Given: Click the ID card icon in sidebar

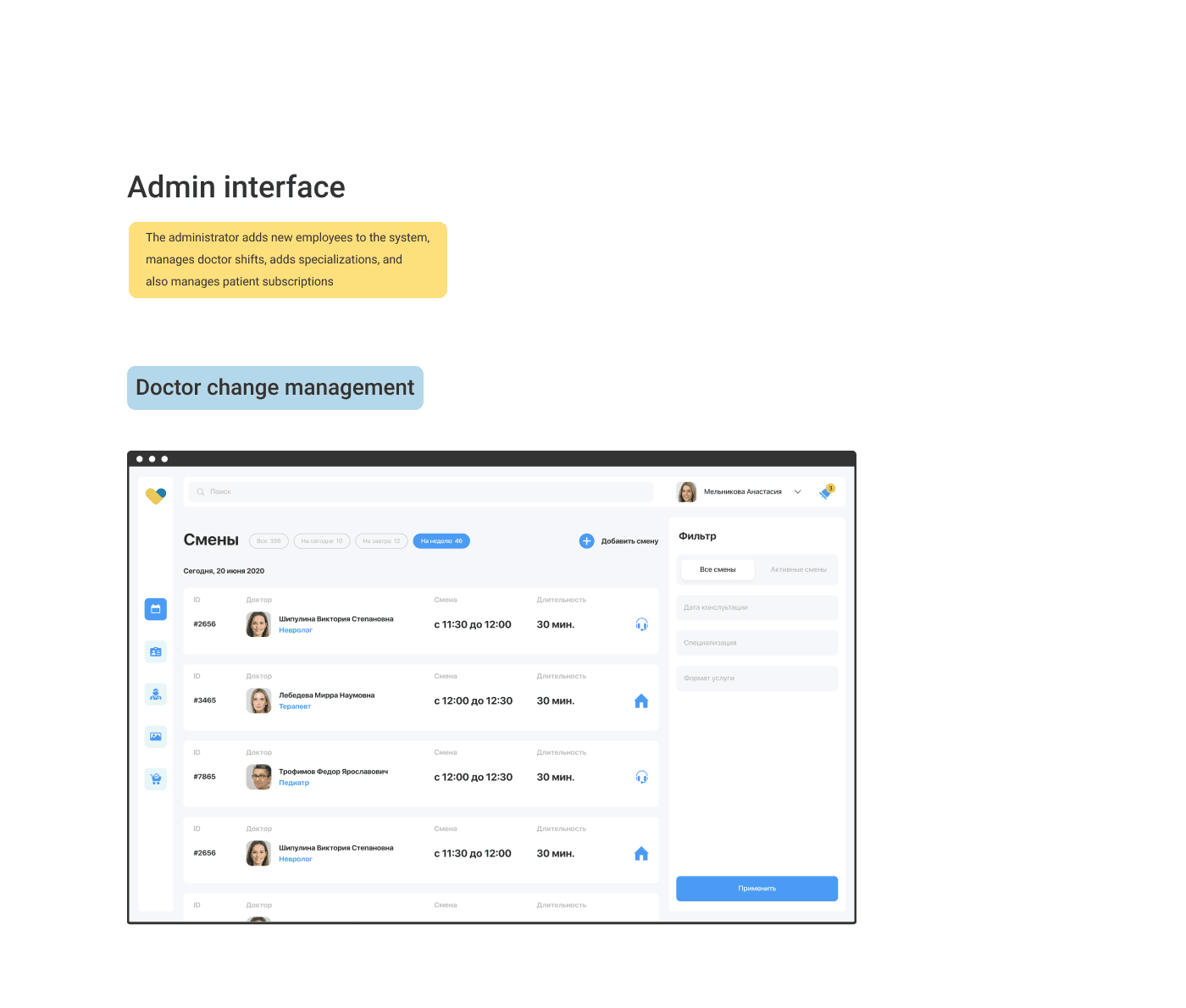Looking at the screenshot, I should tap(155, 651).
